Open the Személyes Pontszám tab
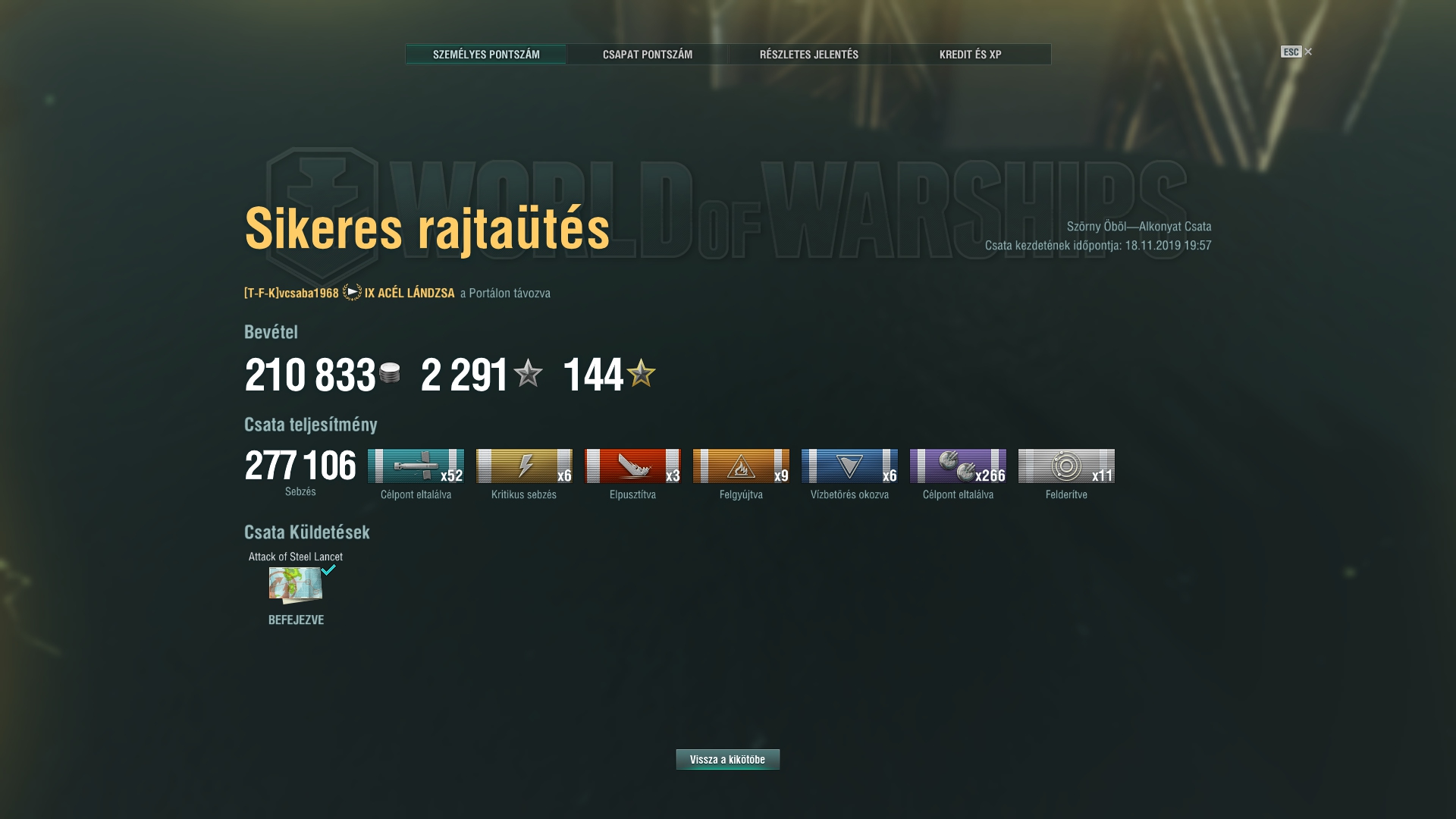The height and width of the screenshot is (819, 1456). pyautogui.click(x=486, y=54)
